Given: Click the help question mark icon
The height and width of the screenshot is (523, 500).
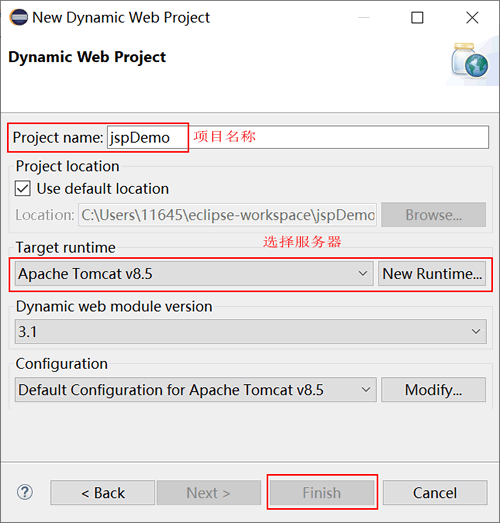Looking at the screenshot, I should tap(25, 492).
